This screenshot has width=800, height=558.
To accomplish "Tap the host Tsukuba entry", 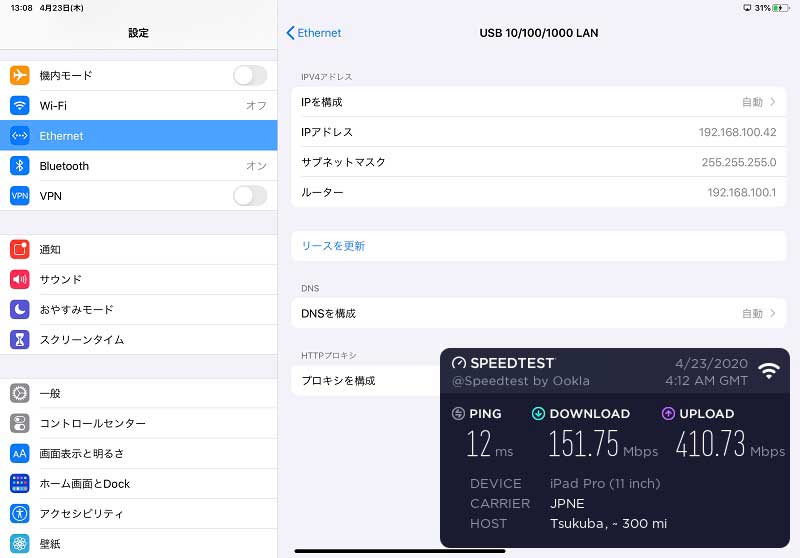I will tap(608, 523).
